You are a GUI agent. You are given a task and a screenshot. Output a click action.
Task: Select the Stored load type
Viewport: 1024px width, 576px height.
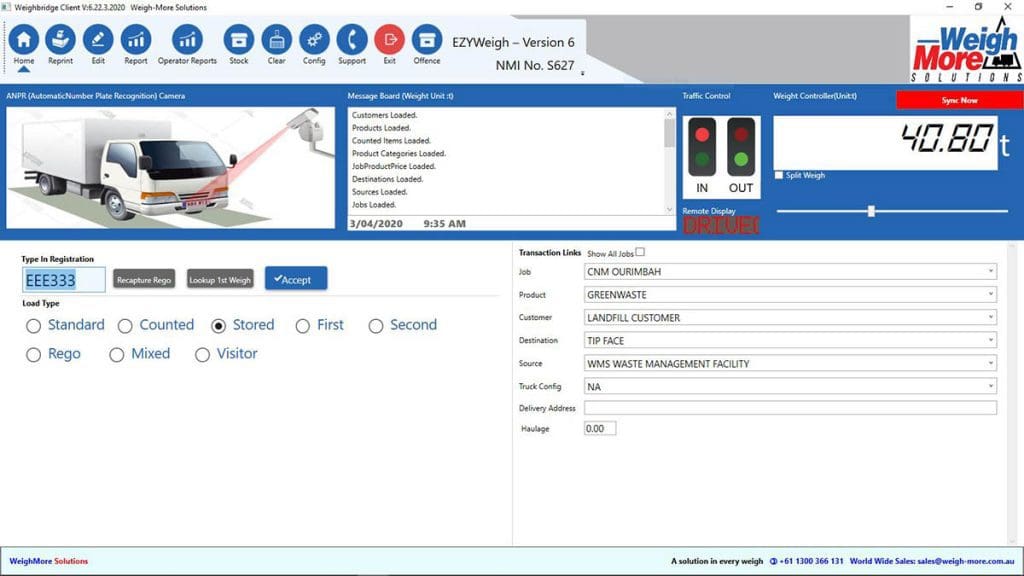tap(219, 326)
